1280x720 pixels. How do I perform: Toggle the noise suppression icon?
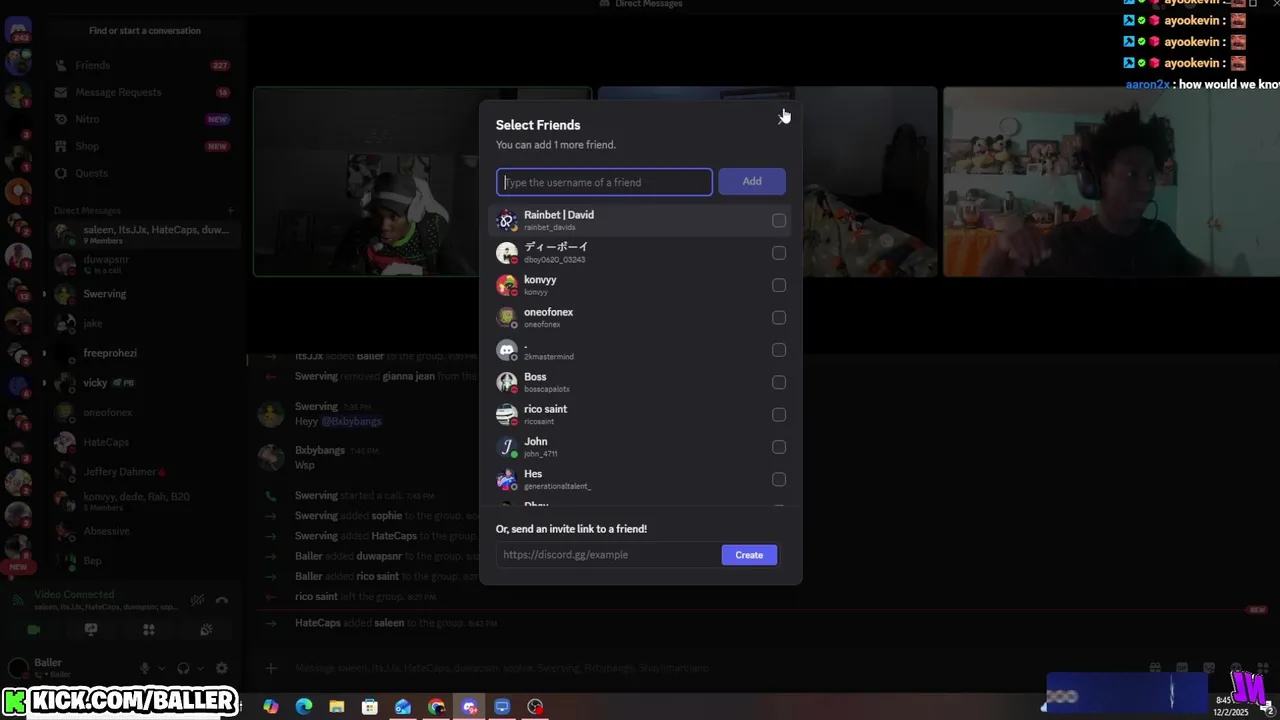(x=198, y=600)
